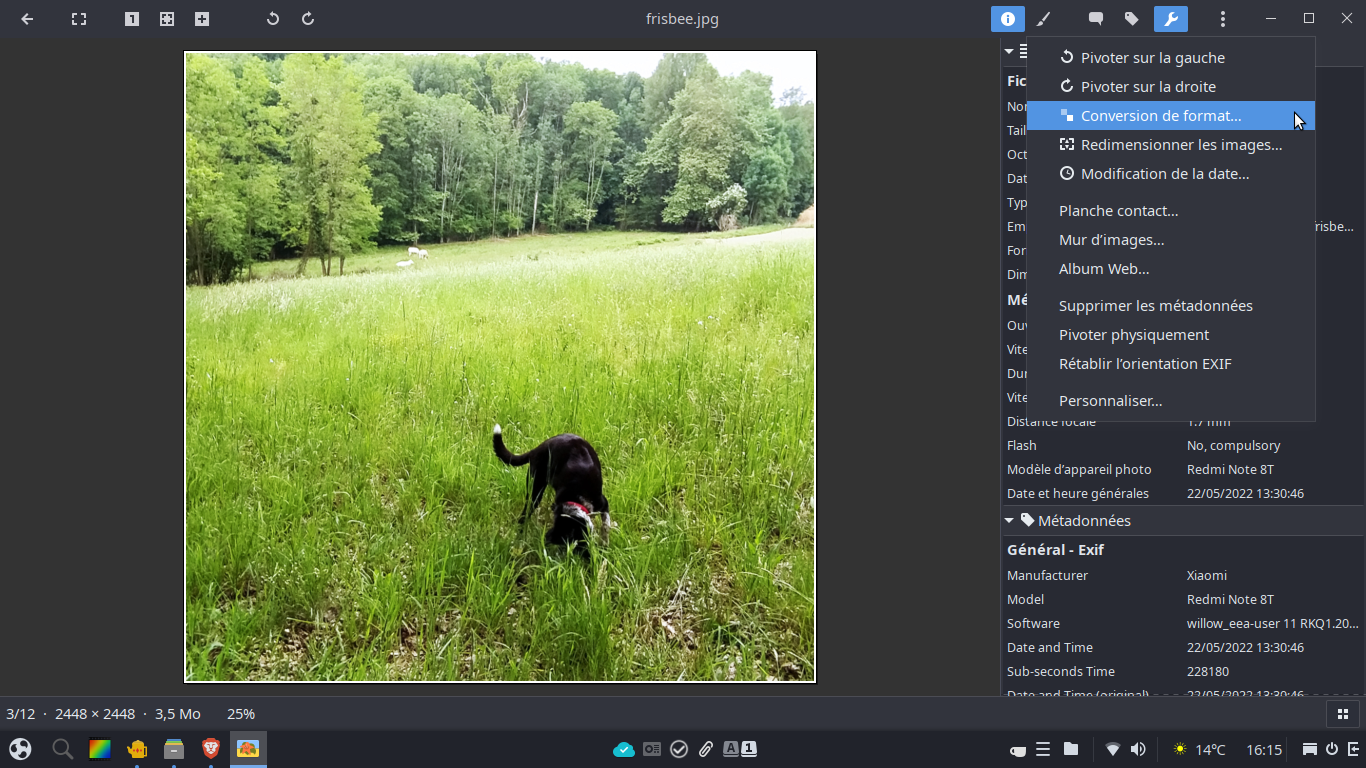Set zoom to 1:1 actual size
The width and height of the screenshot is (1366, 768).
pos(132,19)
